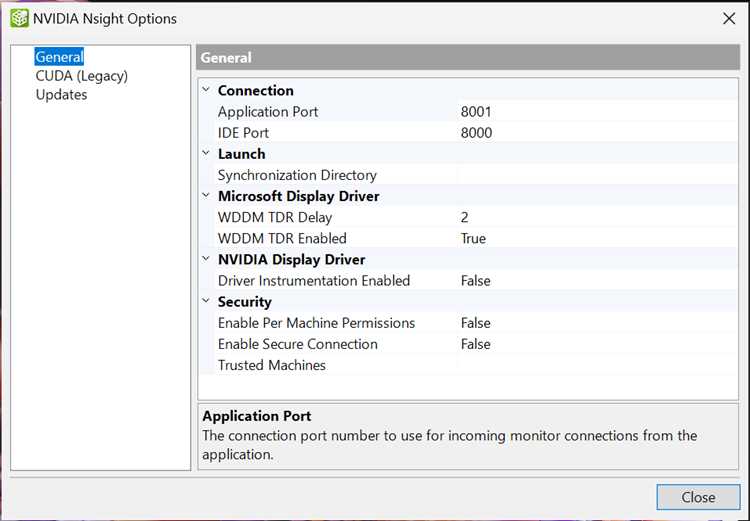
Task: Close the dialog with the X button
Action: click(729, 19)
